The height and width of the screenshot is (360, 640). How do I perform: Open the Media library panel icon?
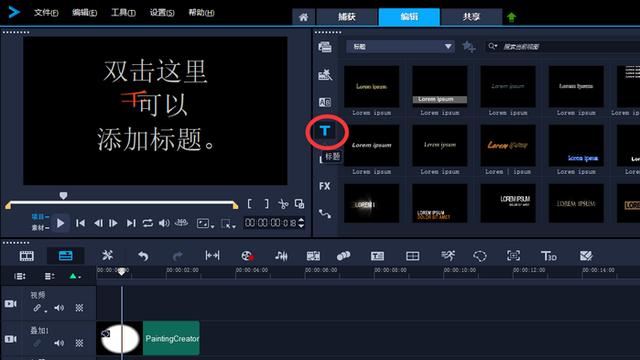click(325, 47)
